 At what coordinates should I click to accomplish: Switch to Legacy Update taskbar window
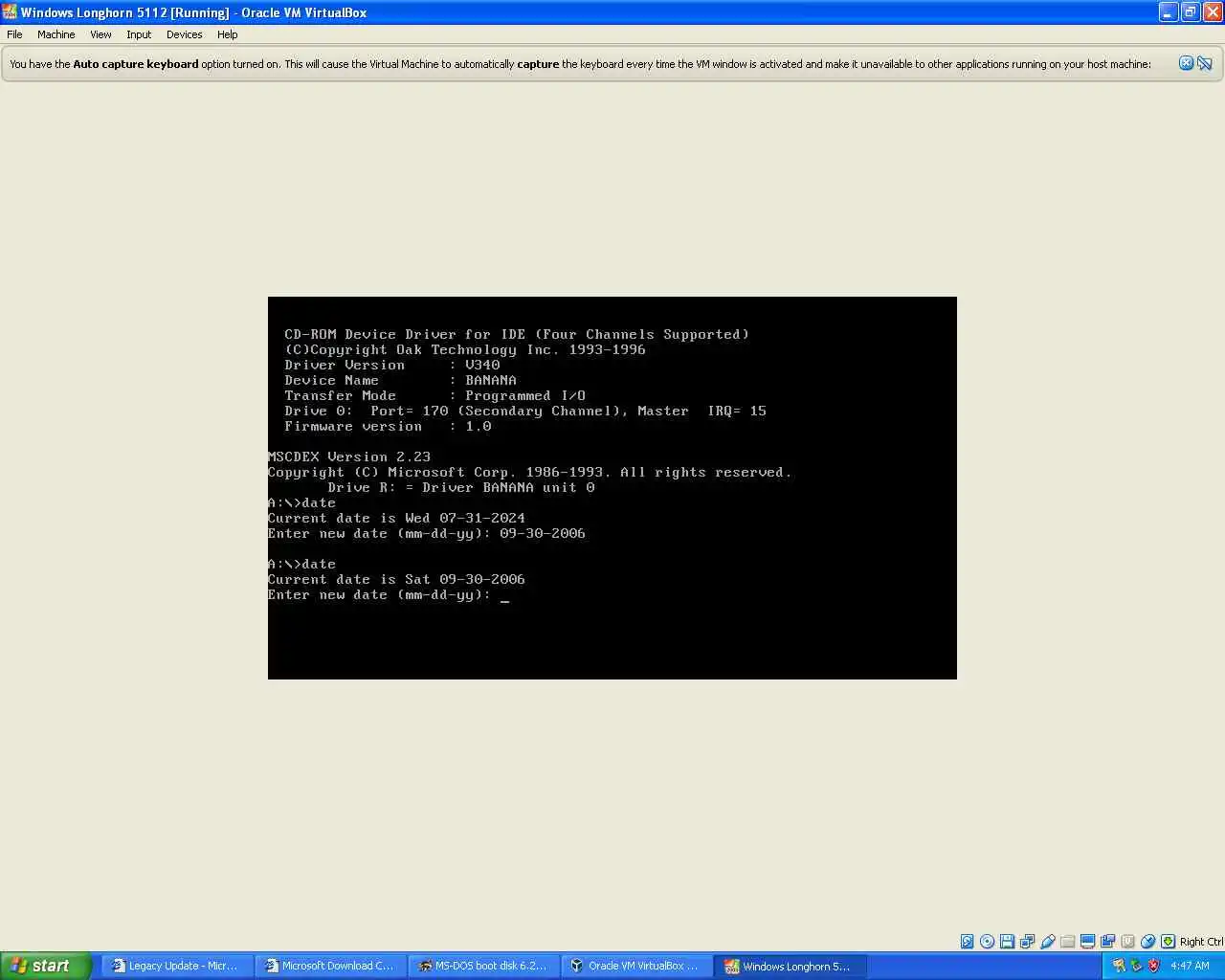point(179,966)
